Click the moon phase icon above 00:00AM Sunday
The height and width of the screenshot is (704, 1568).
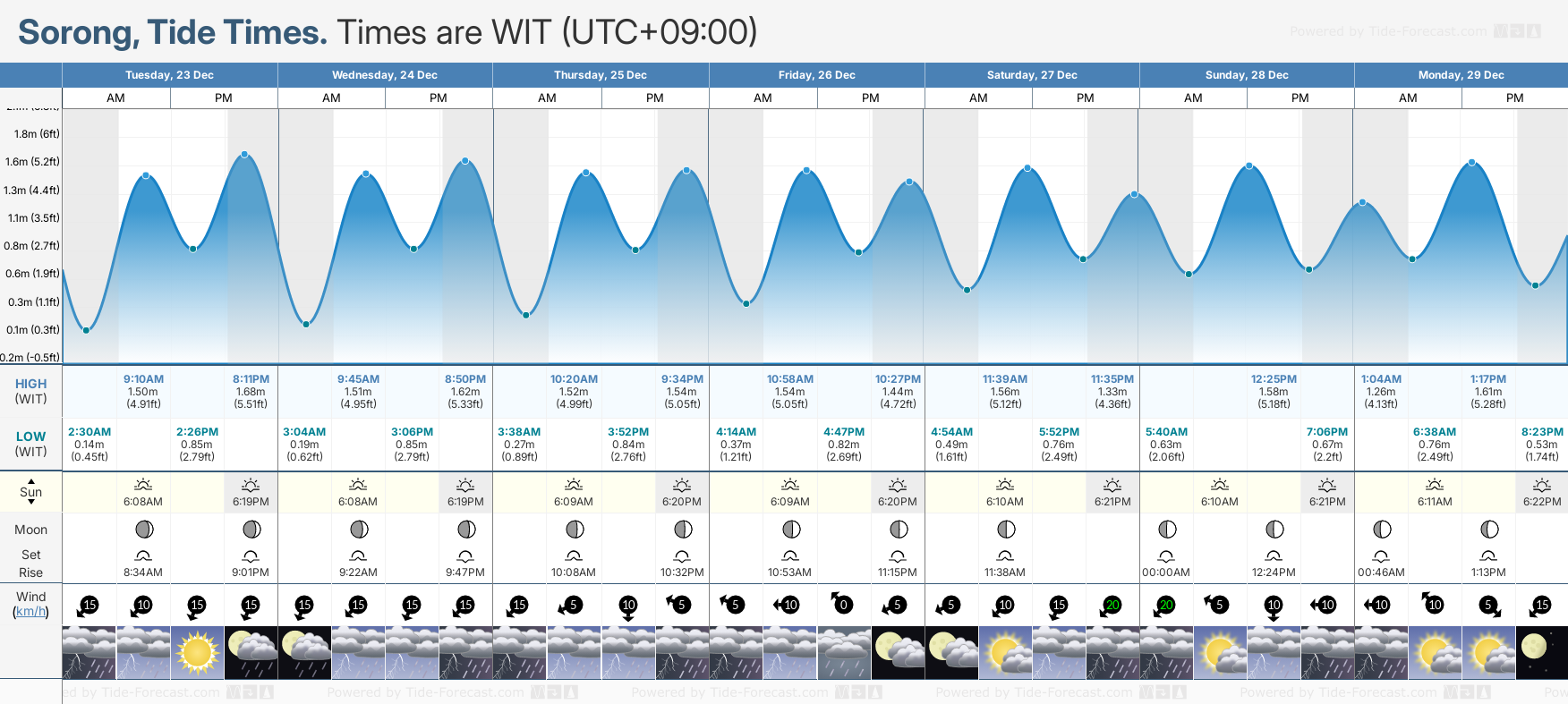[1166, 530]
